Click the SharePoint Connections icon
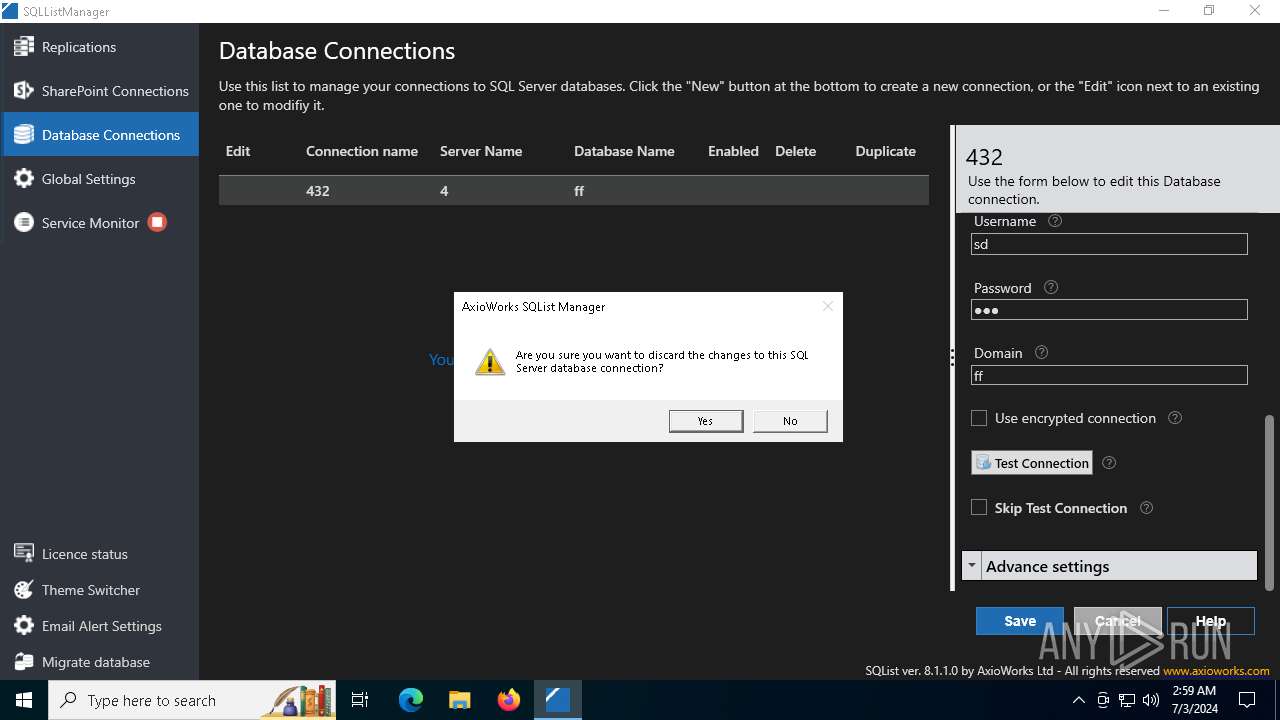1280x720 pixels. (x=23, y=90)
